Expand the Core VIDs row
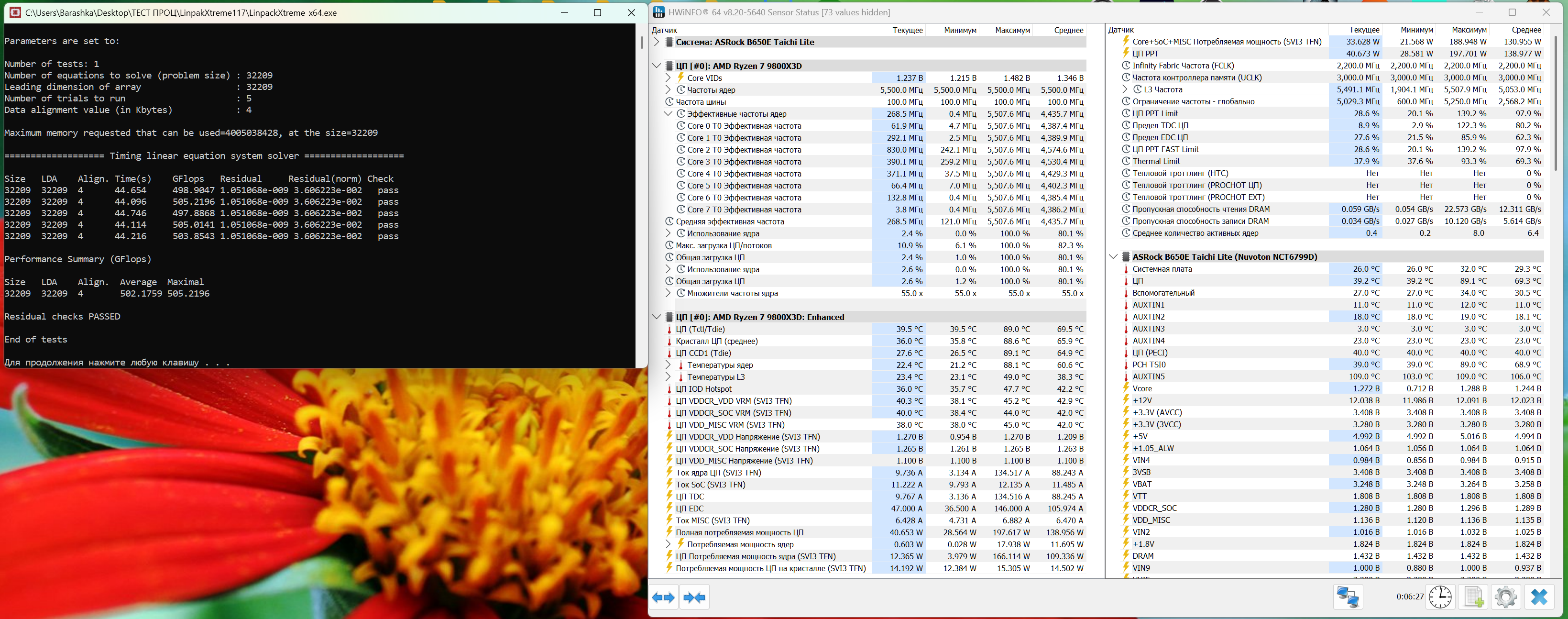 [668, 78]
